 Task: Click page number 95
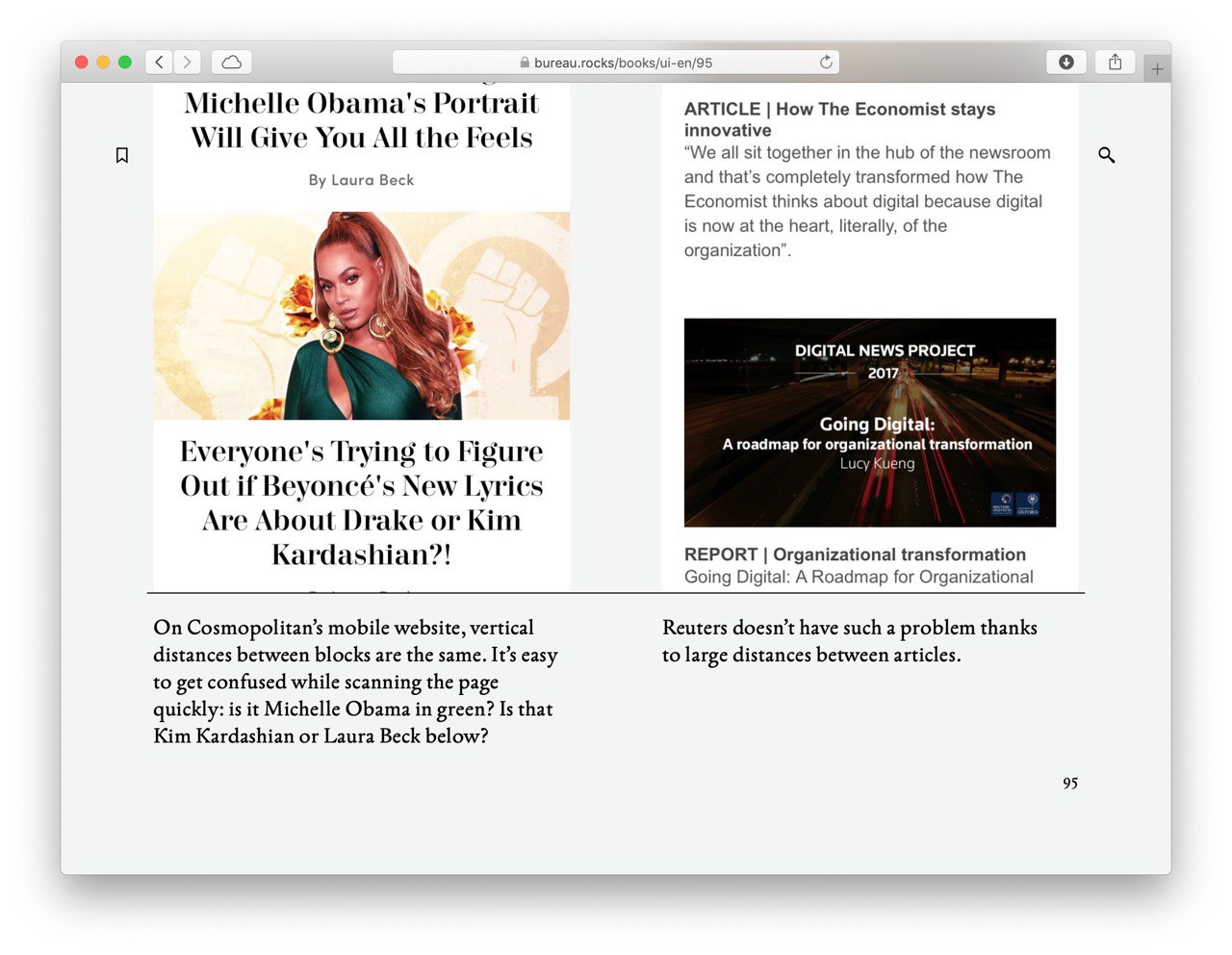(1070, 783)
